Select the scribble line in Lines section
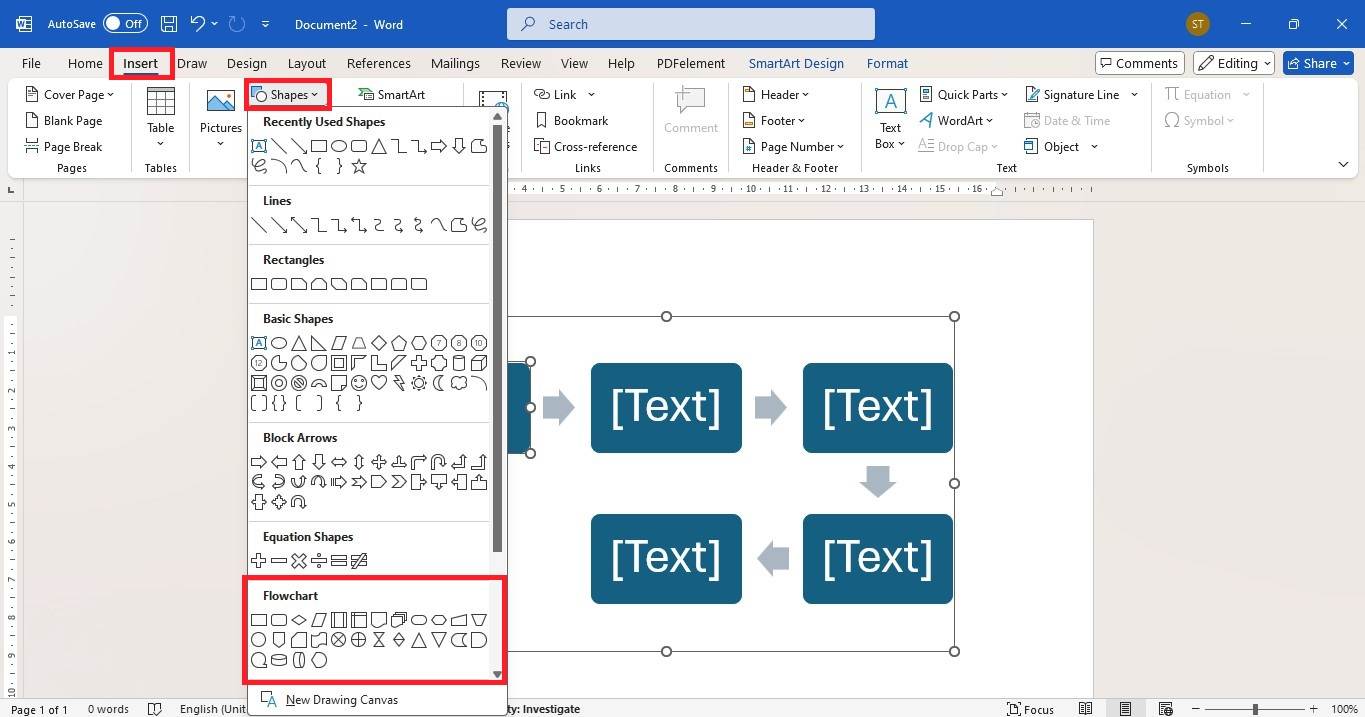The width and height of the screenshot is (1365, 717). (479, 225)
